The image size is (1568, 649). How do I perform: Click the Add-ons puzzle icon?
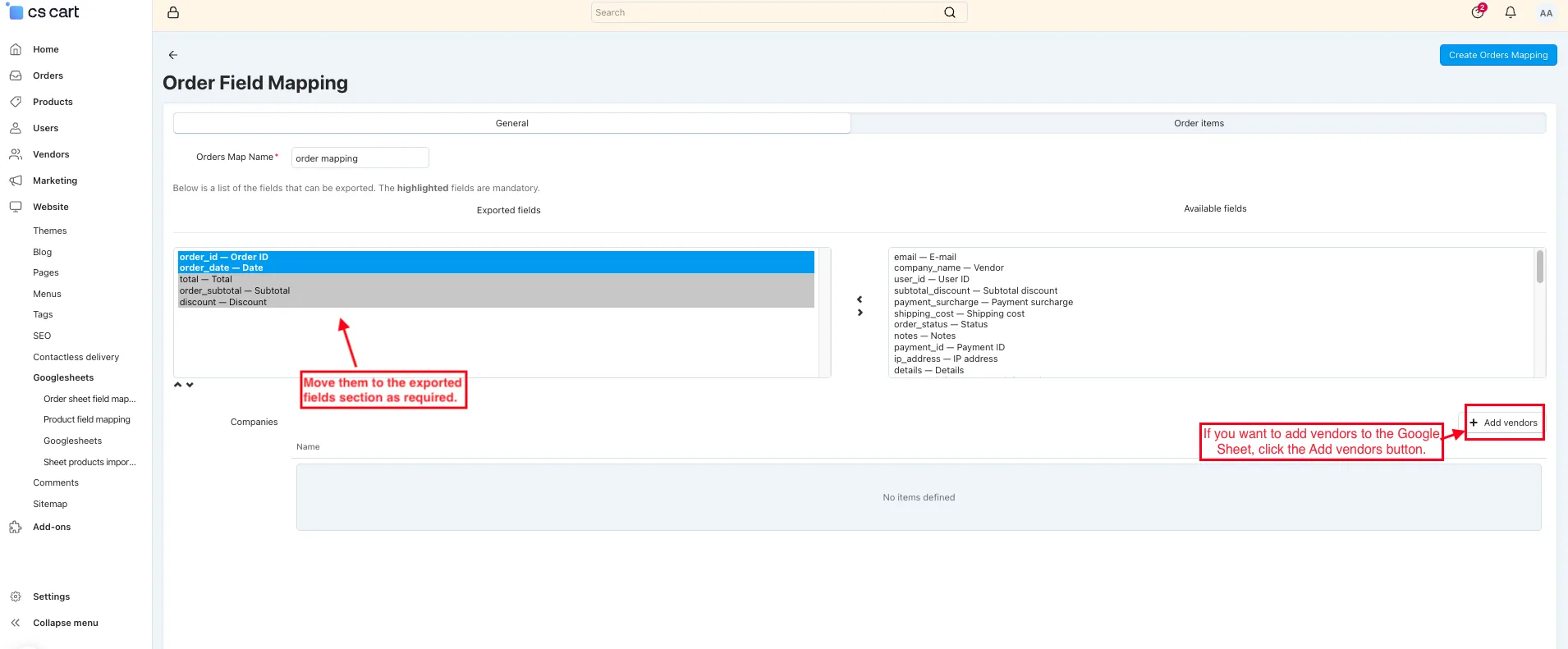click(x=16, y=527)
